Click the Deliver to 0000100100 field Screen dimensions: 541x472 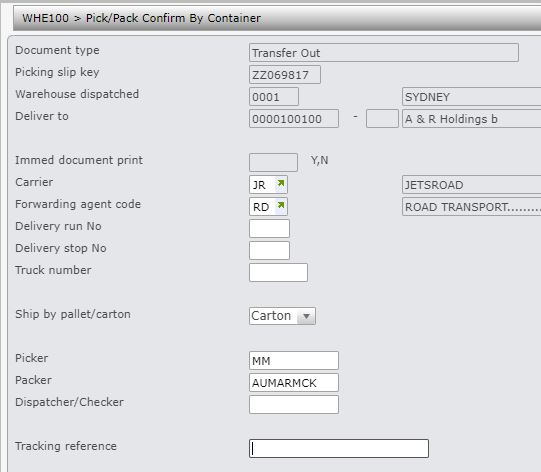point(294,119)
